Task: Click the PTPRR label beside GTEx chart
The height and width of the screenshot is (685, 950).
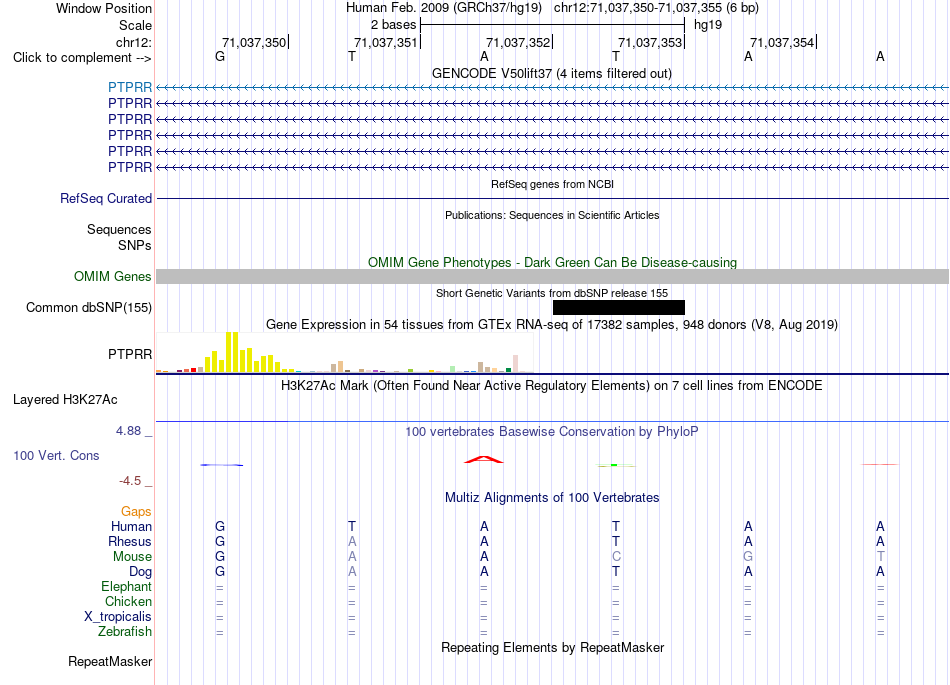Action: (130, 354)
